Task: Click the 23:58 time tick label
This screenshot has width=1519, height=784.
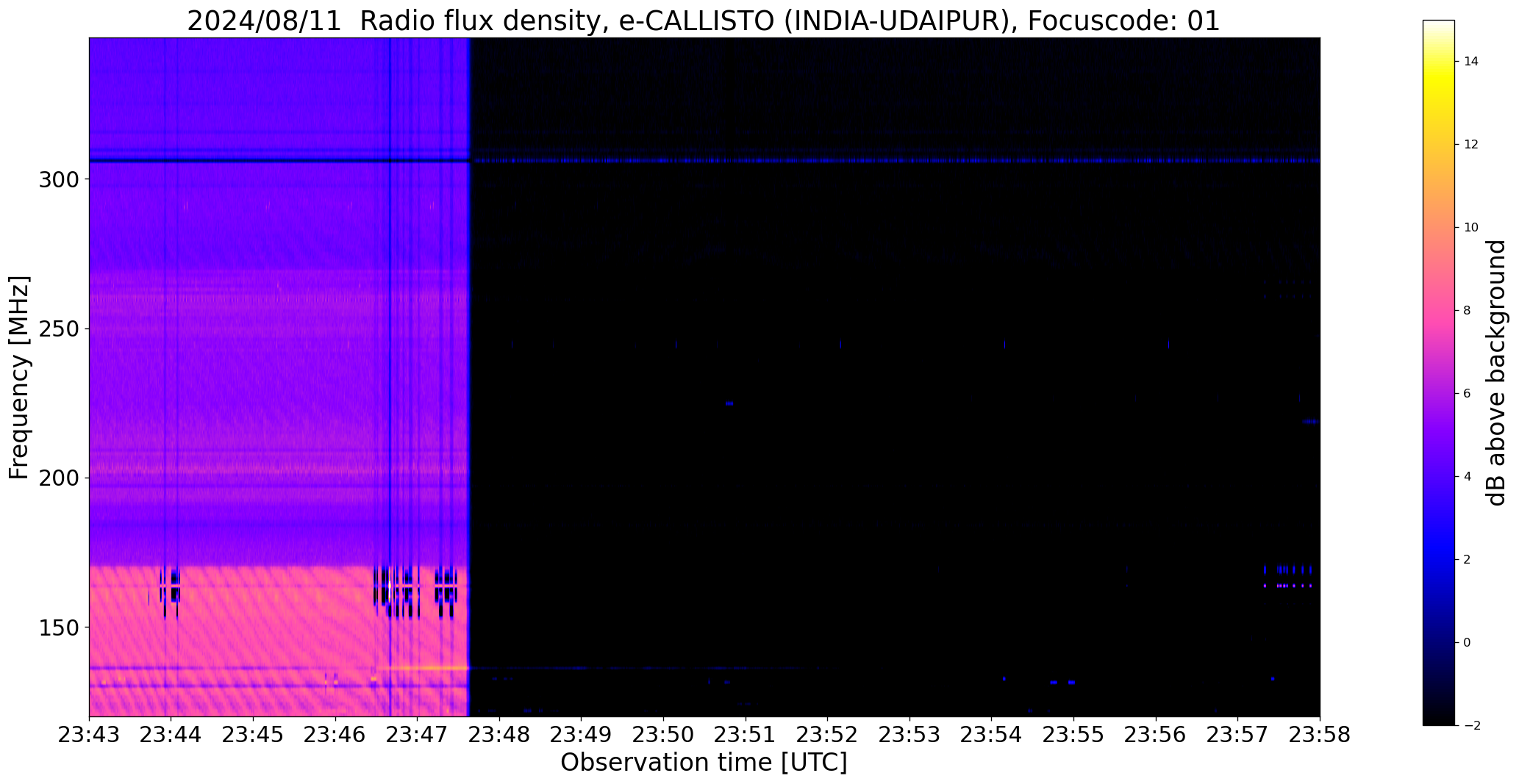Action: 1320,735
